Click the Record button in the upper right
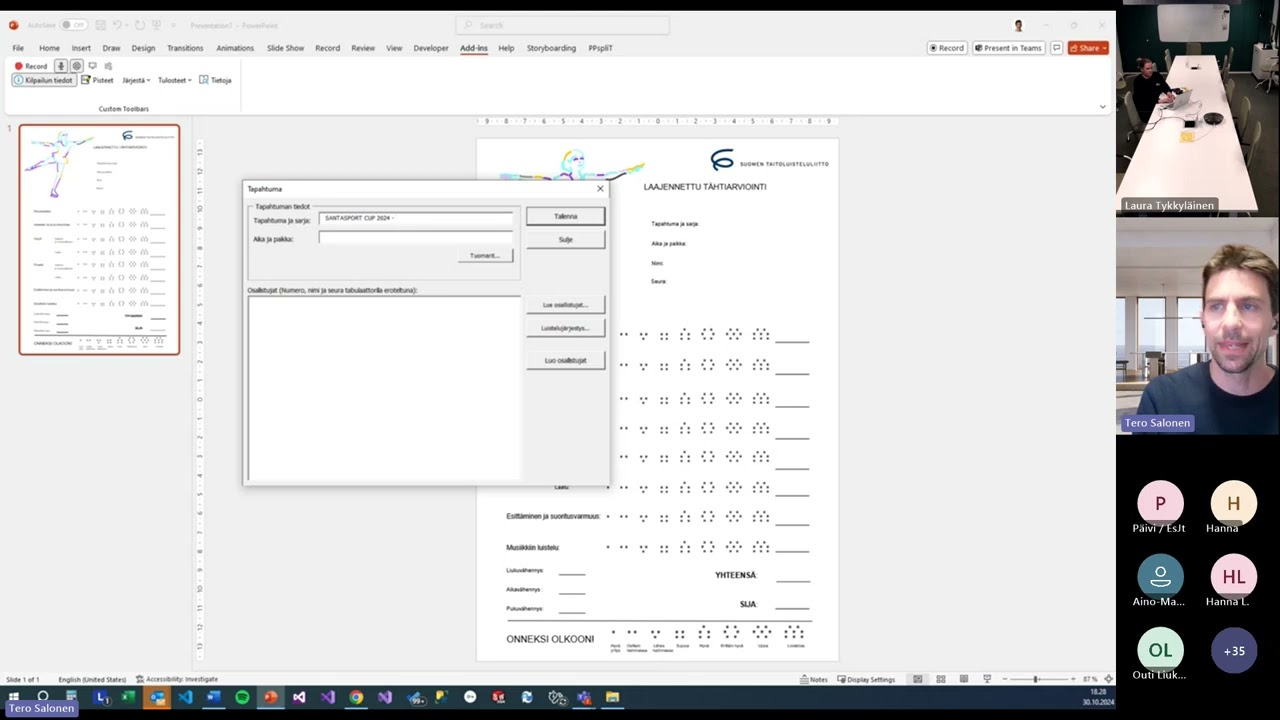Image resolution: width=1280 pixels, height=720 pixels. [946, 48]
